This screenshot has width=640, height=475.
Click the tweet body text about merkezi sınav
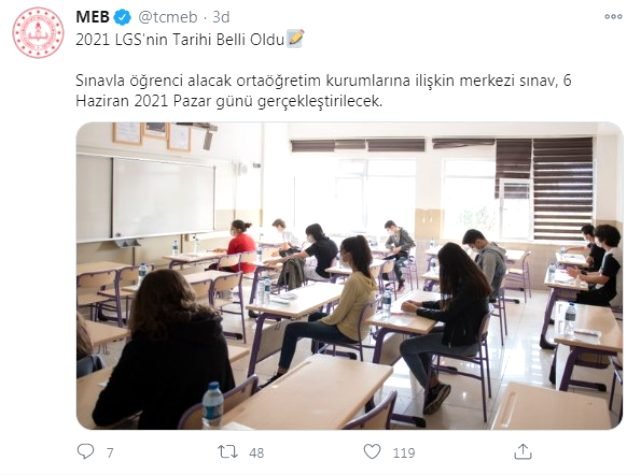click(323, 91)
